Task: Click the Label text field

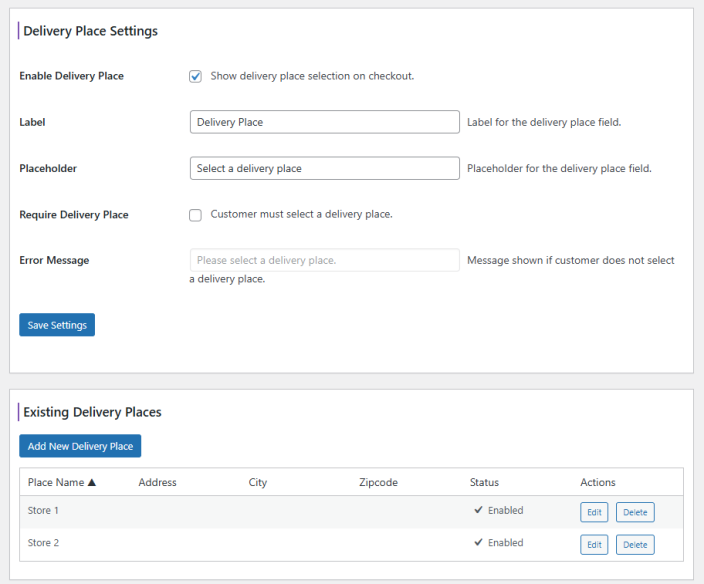Action: pyautogui.click(x=324, y=122)
